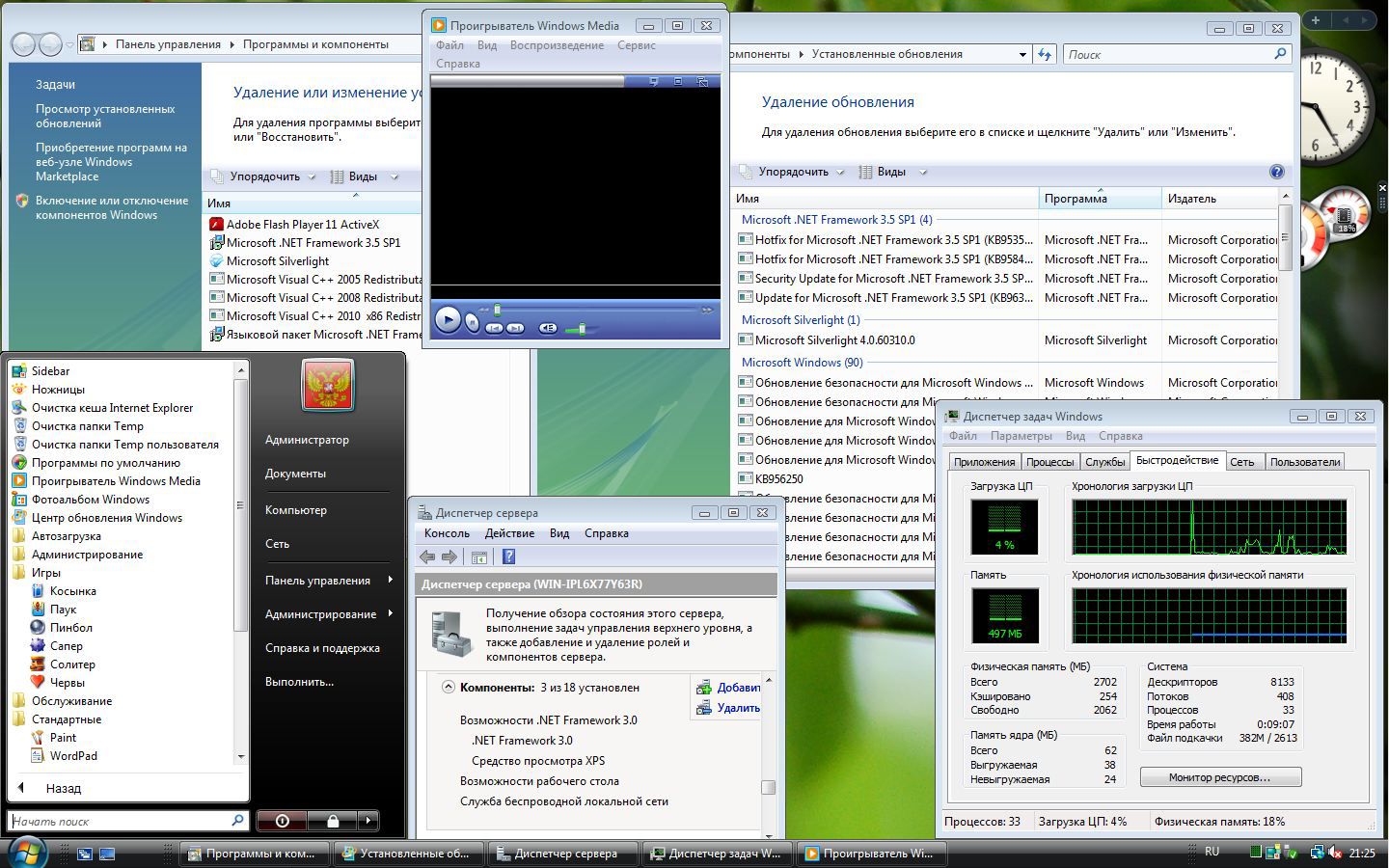This screenshot has height=868, width=1389.
Task: Click the lock button in Start menu
Action: pyautogui.click(x=332, y=821)
